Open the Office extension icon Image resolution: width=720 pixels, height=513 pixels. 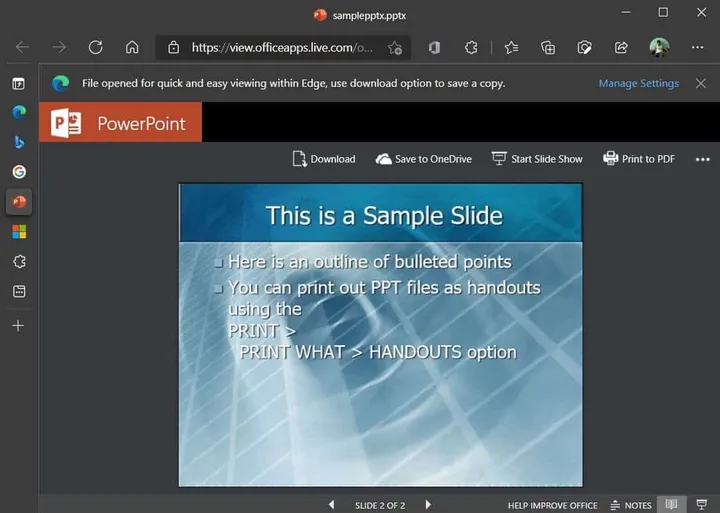pyautogui.click(x=434, y=47)
